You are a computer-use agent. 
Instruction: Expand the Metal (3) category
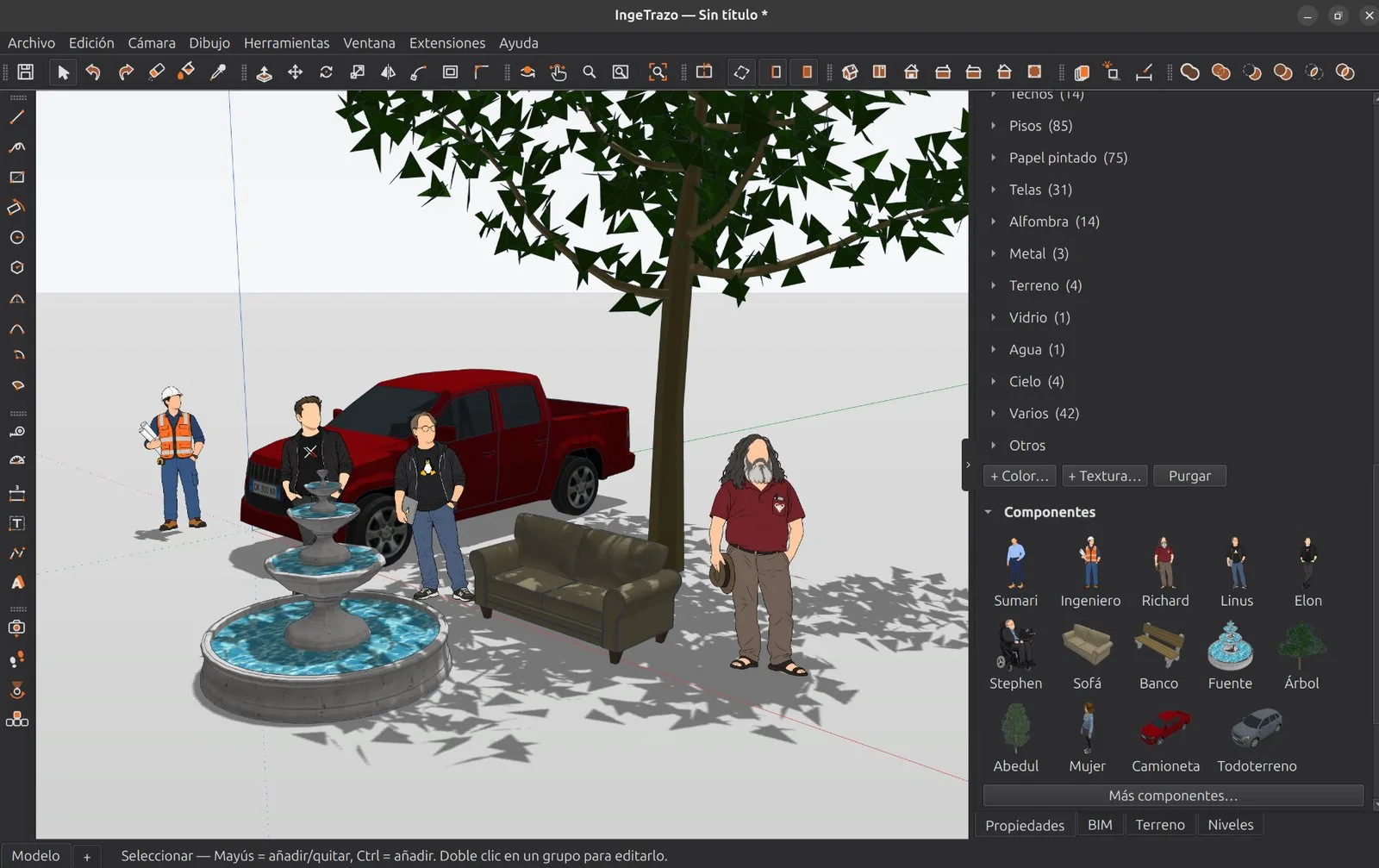(x=993, y=253)
